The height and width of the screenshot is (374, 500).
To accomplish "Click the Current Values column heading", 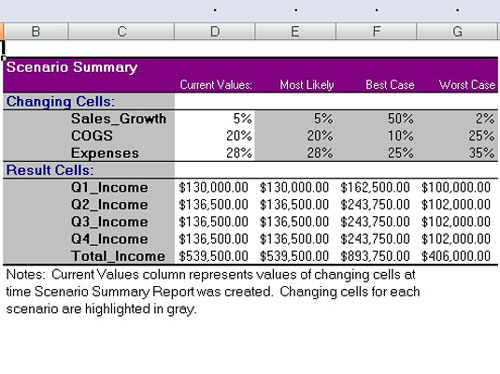I will coord(216,85).
